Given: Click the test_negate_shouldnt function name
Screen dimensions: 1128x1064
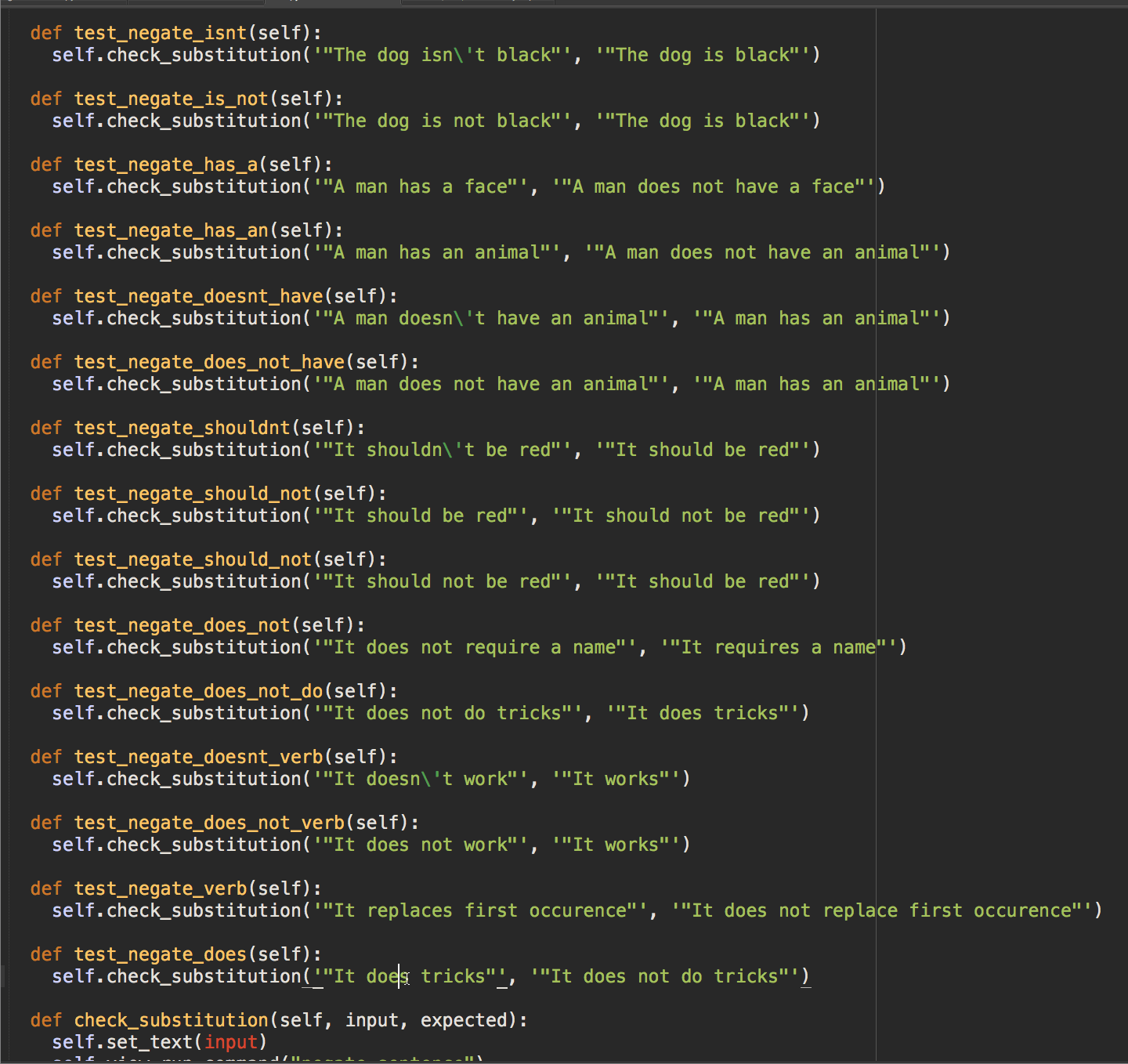Looking at the screenshot, I should [x=183, y=428].
